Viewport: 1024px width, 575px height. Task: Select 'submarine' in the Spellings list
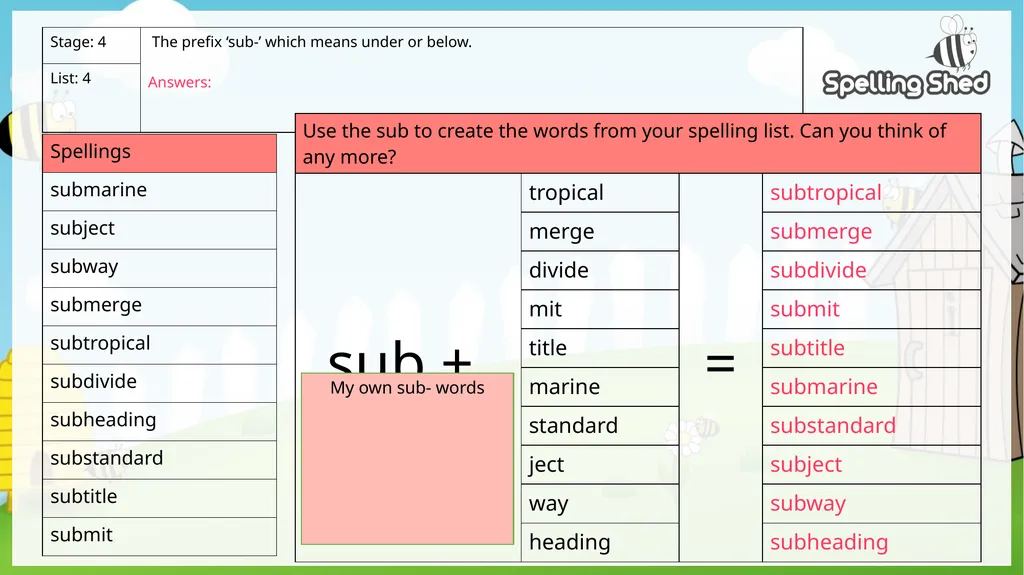coord(159,191)
